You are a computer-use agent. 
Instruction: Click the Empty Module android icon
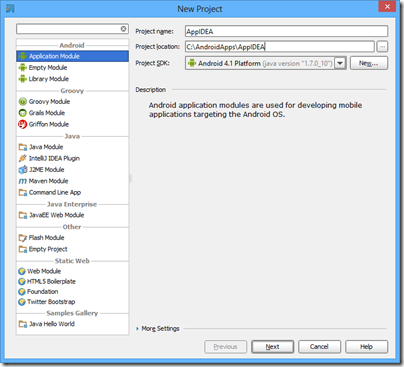pos(22,68)
